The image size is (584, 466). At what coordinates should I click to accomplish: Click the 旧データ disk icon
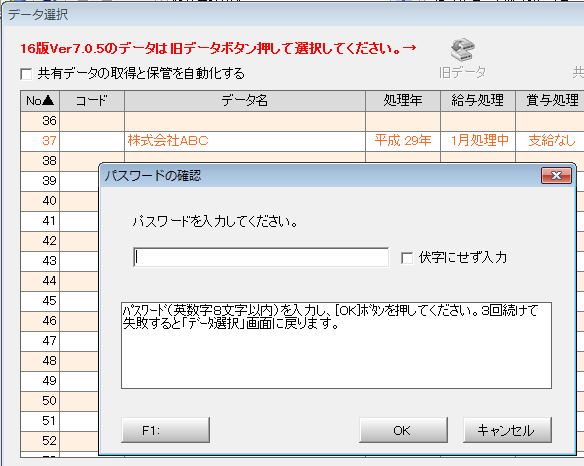(463, 50)
